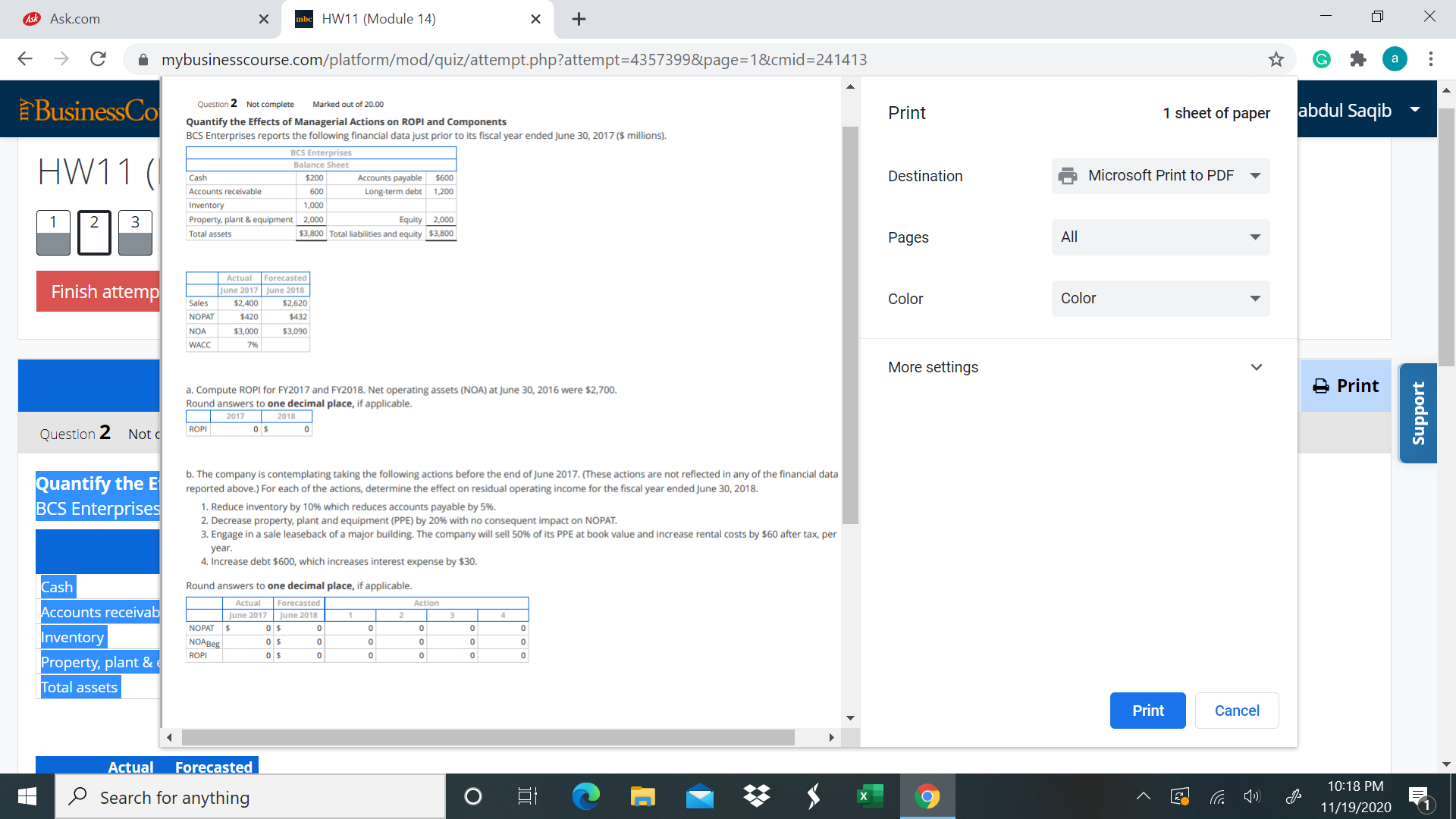
Task: Open Microsoft Edge from taskbar
Action: pos(585,796)
